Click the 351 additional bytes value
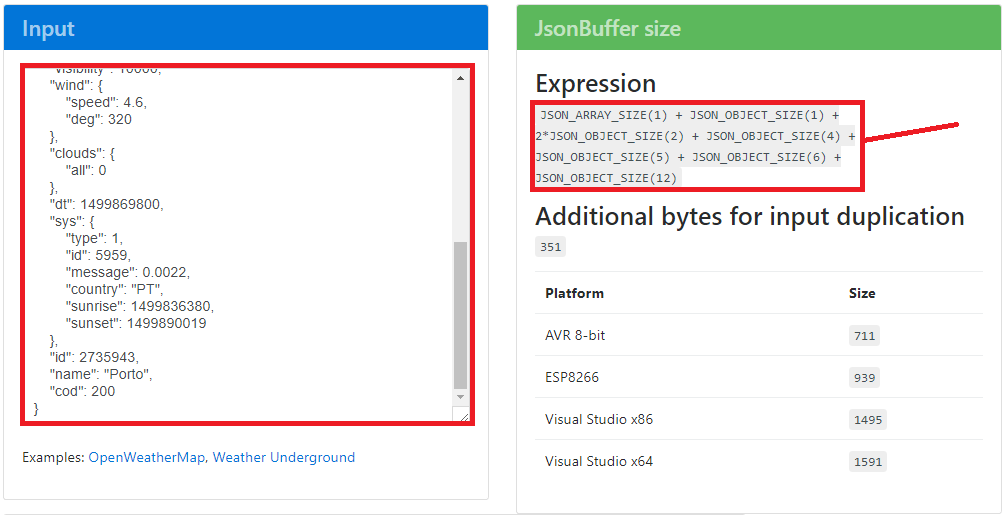 point(550,247)
